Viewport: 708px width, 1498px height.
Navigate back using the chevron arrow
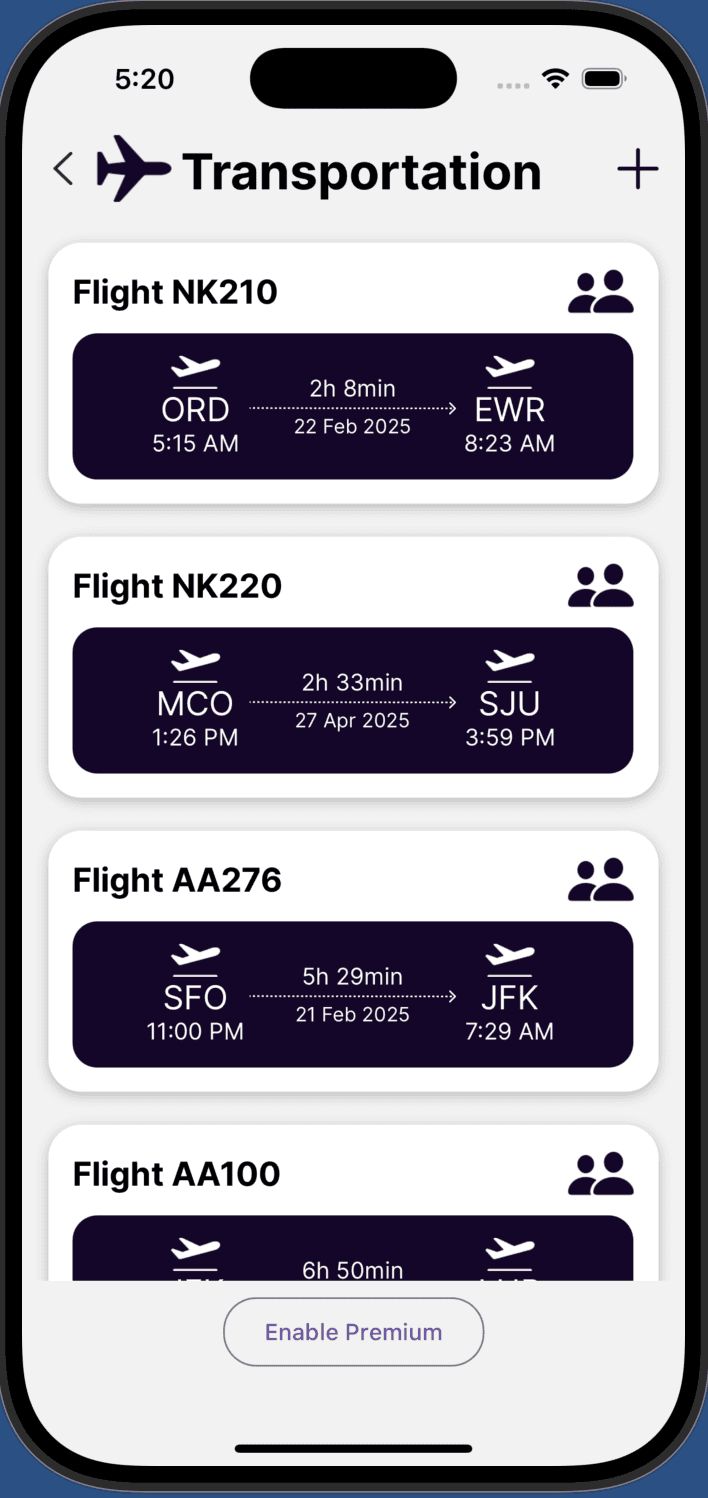(63, 168)
